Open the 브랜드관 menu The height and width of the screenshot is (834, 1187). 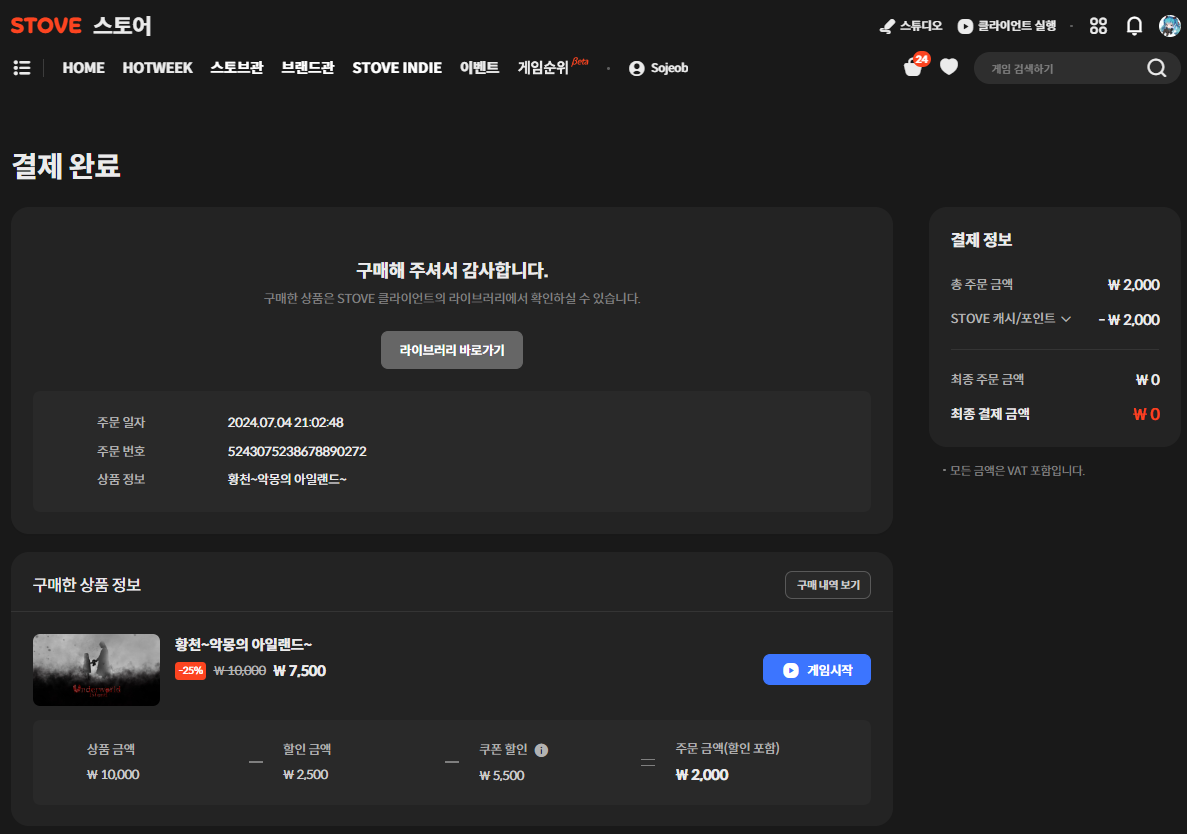pyautogui.click(x=308, y=68)
